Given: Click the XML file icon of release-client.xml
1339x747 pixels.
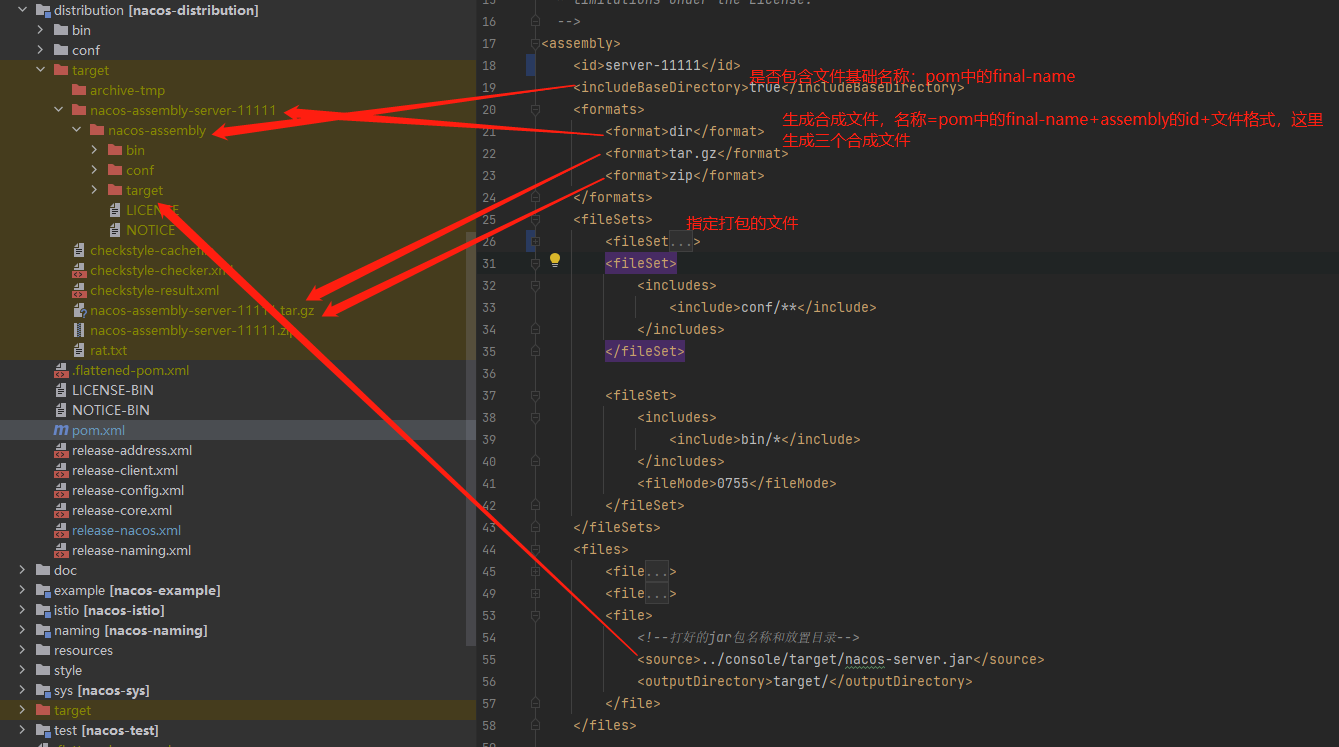Looking at the screenshot, I should 61,470.
